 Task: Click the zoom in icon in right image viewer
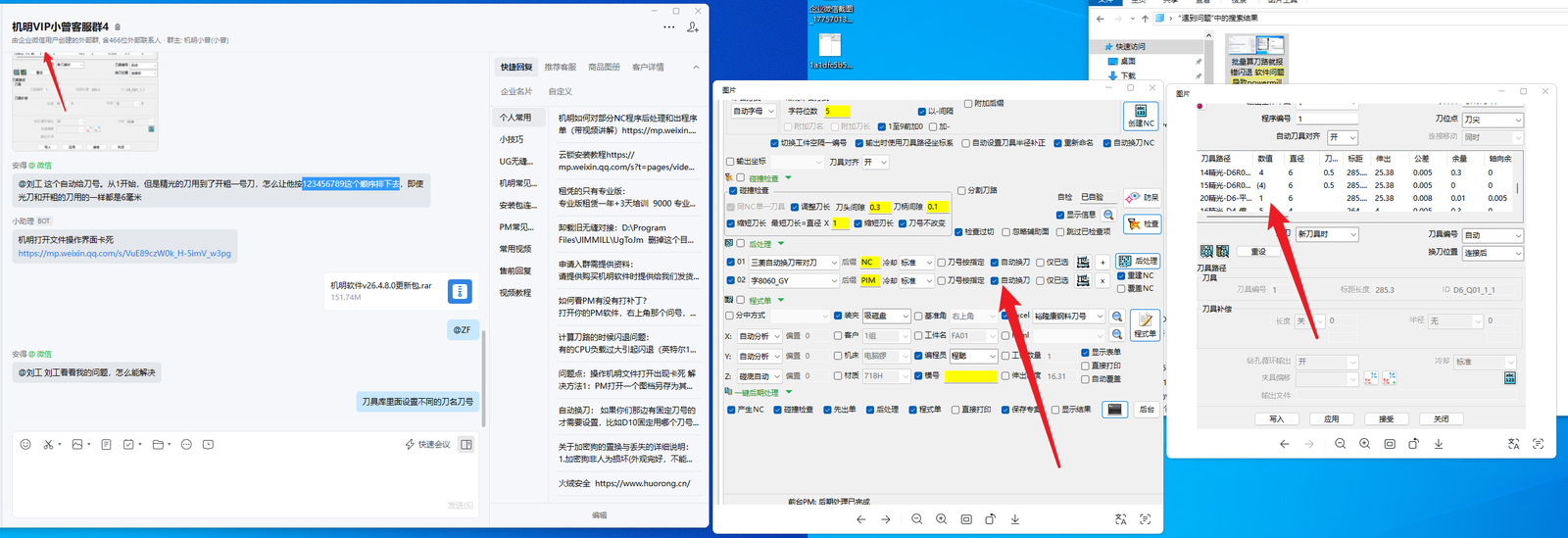1364,444
